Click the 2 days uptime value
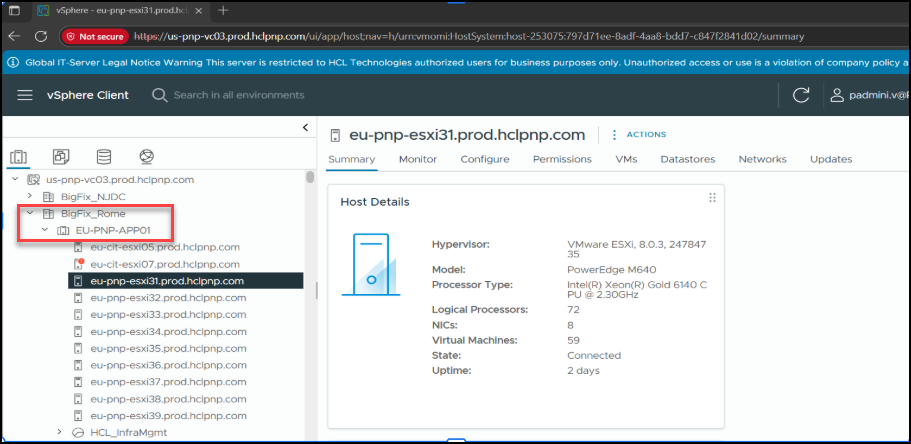 (583, 371)
